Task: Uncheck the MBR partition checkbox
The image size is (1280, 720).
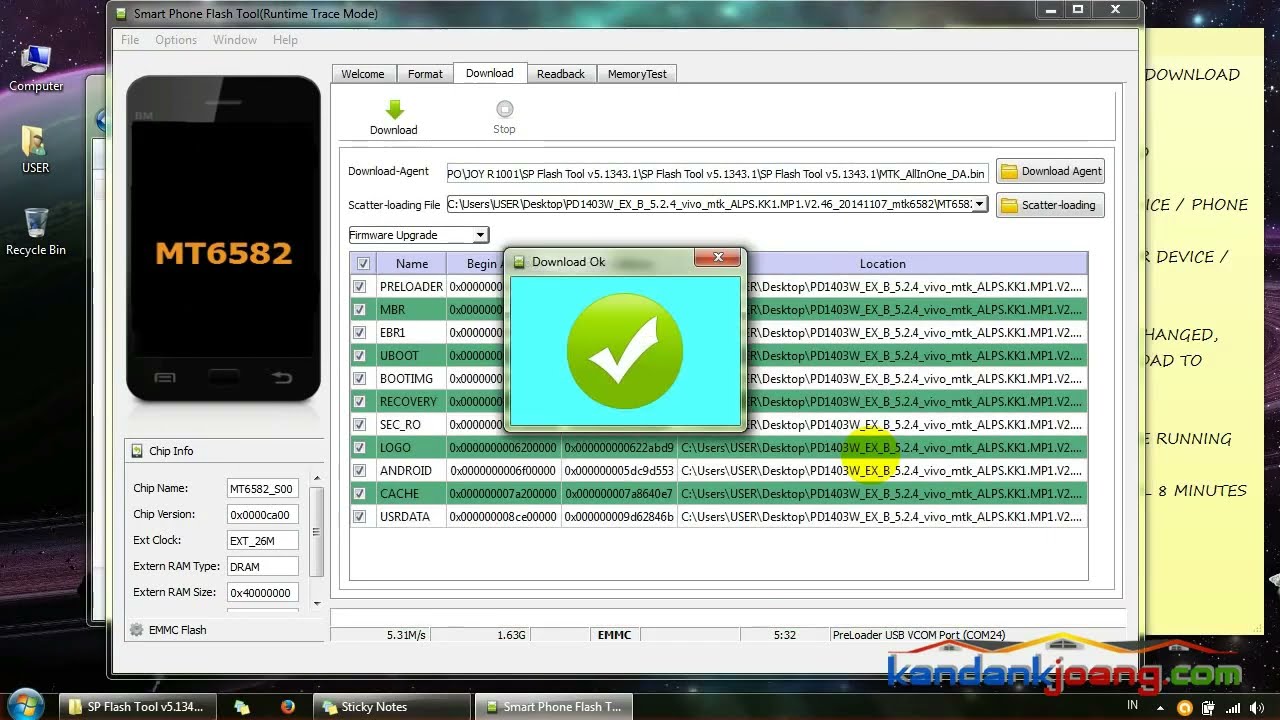Action: coord(359,310)
